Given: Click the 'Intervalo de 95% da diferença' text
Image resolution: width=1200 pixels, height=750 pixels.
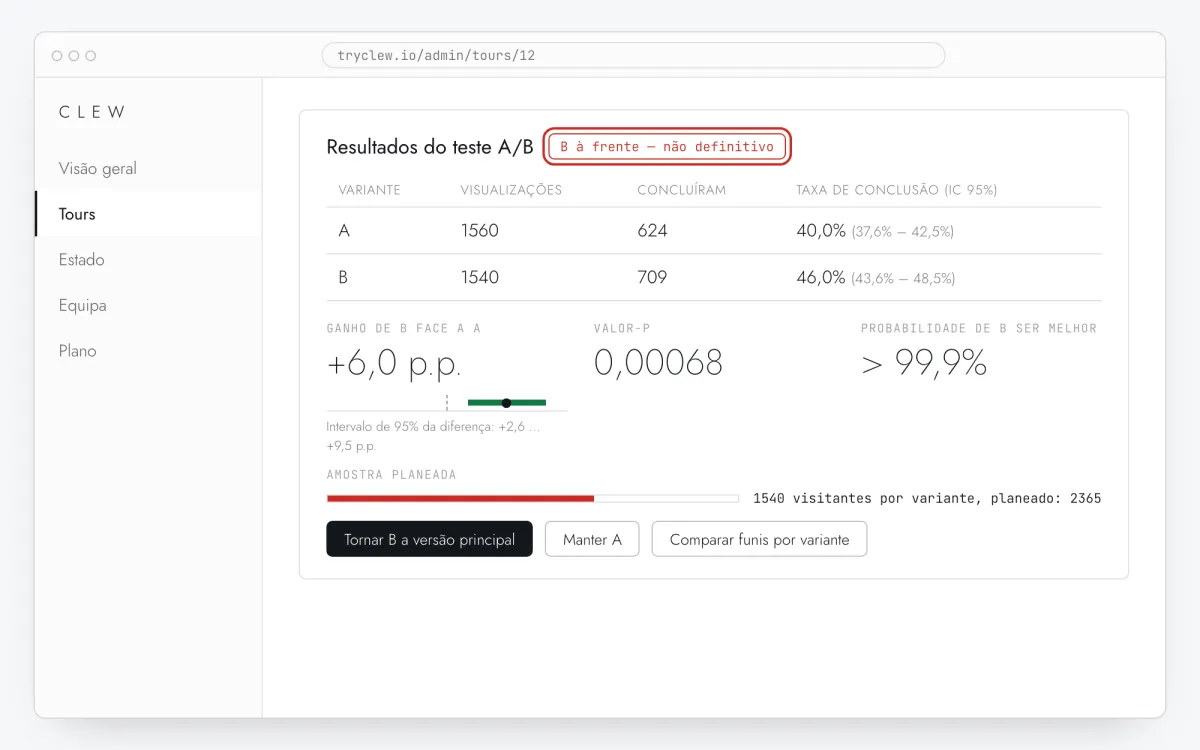Looking at the screenshot, I should pos(433,436).
